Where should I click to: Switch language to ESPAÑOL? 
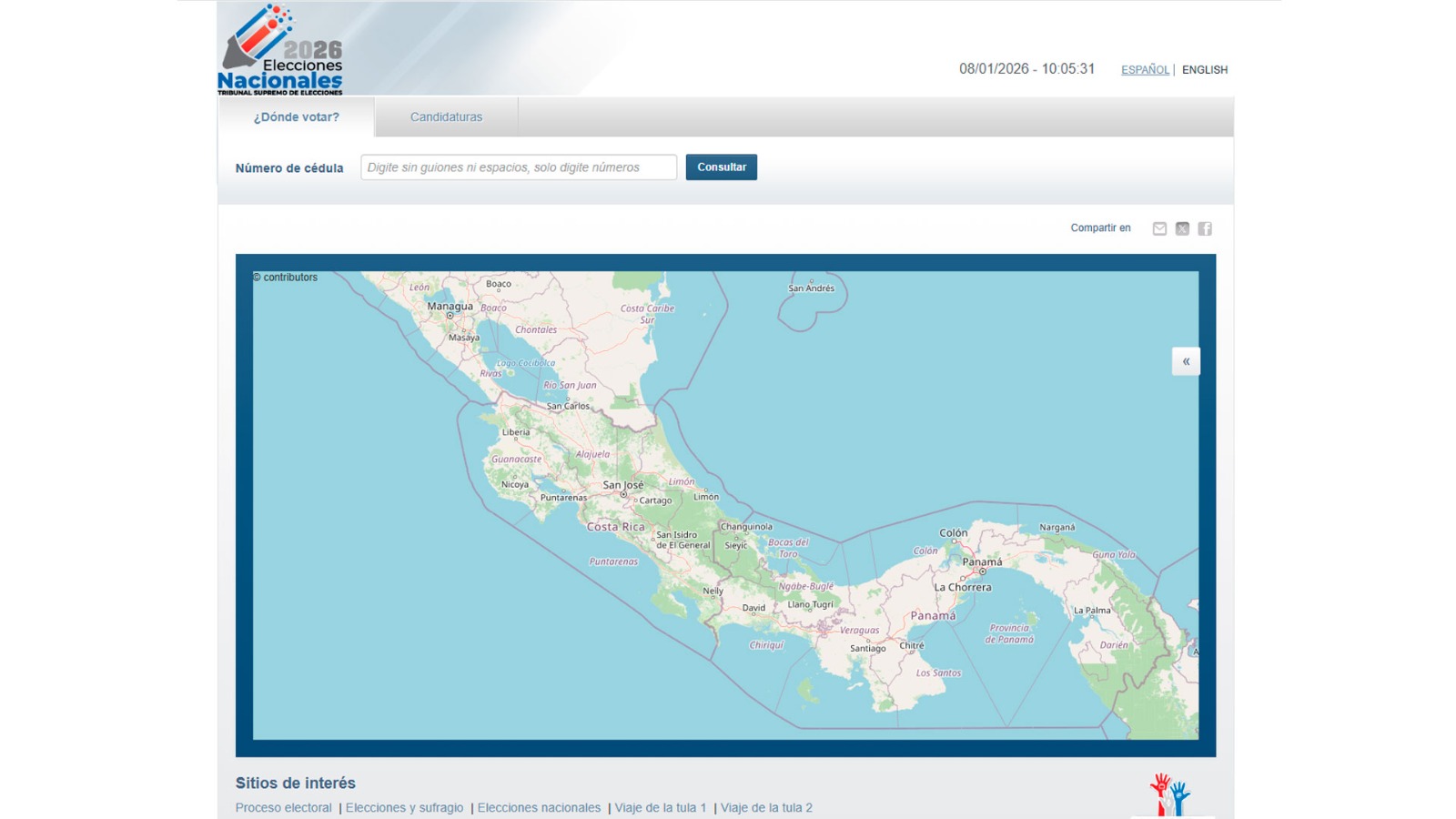pyautogui.click(x=1145, y=70)
